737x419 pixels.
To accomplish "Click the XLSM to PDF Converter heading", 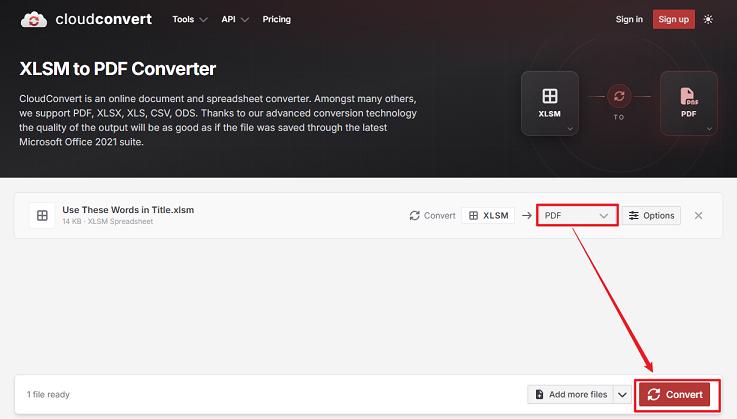I will point(118,69).
